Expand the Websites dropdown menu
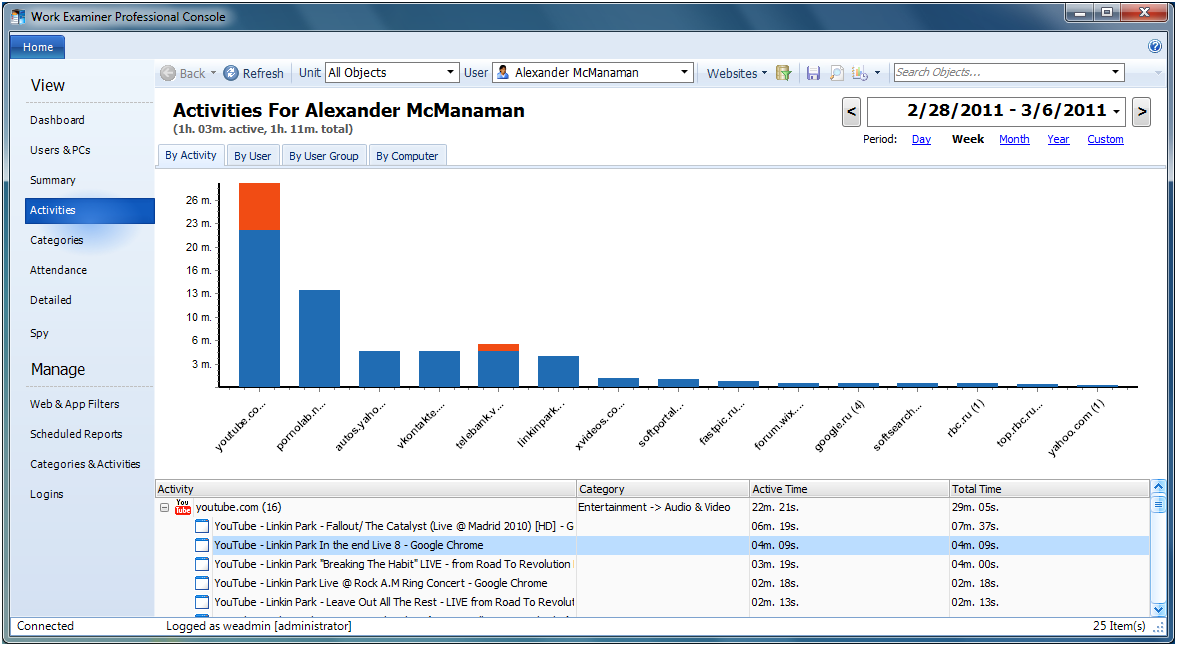 point(737,73)
